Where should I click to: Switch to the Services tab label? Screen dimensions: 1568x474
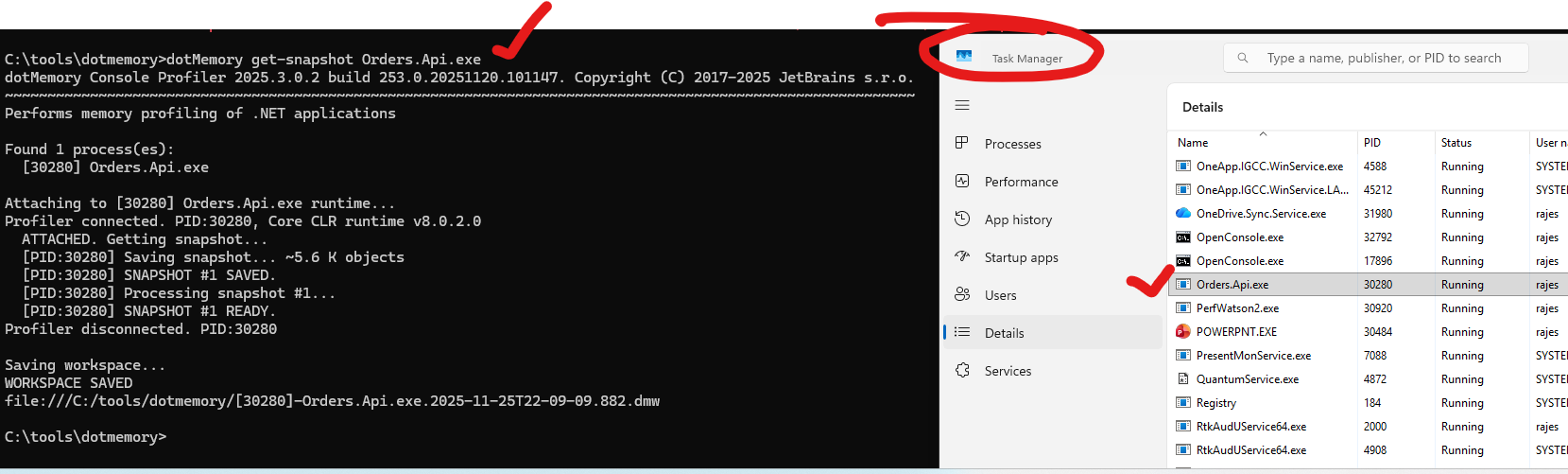[x=1008, y=371]
